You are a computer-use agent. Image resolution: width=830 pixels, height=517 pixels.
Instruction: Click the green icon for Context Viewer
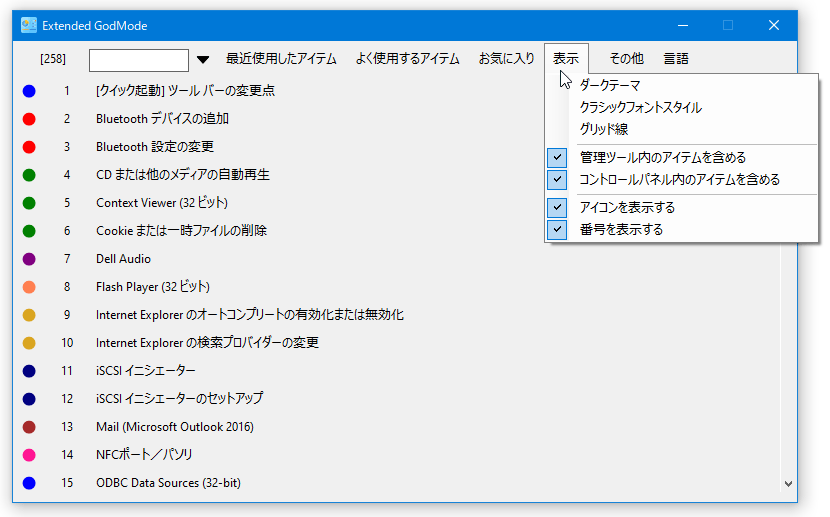(x=29, y=203)
